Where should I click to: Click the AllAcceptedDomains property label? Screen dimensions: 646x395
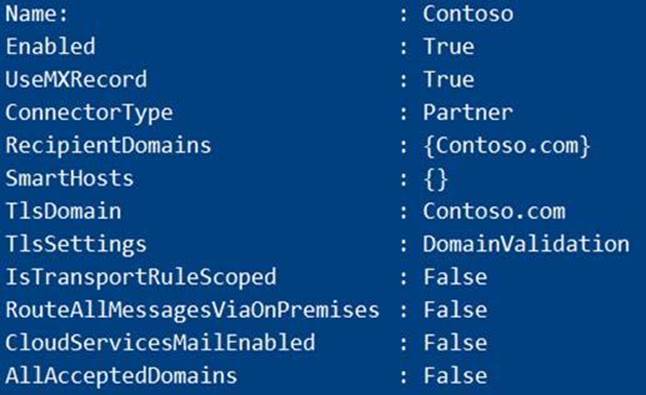click(121, 376)
